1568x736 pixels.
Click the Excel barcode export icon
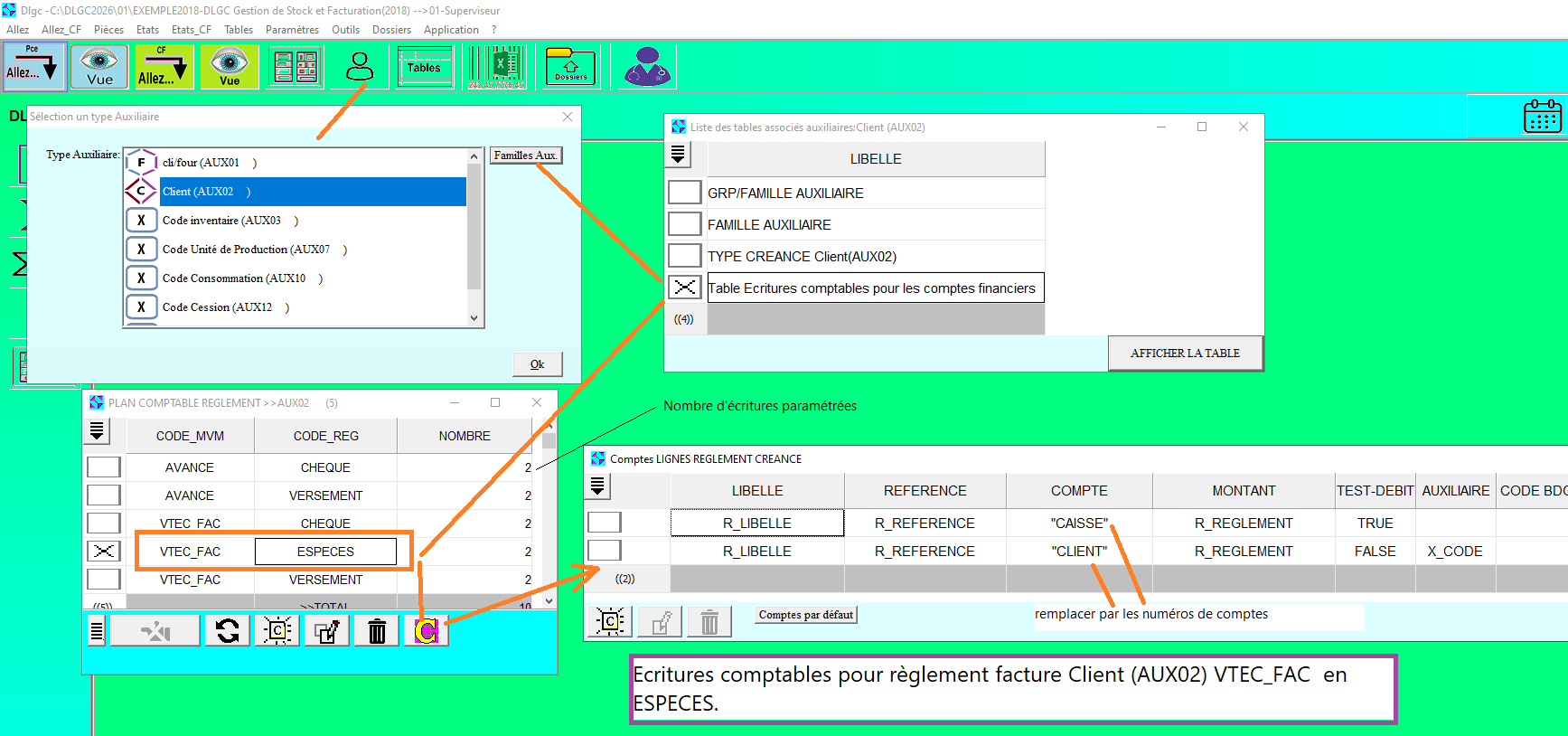point(495,68)
